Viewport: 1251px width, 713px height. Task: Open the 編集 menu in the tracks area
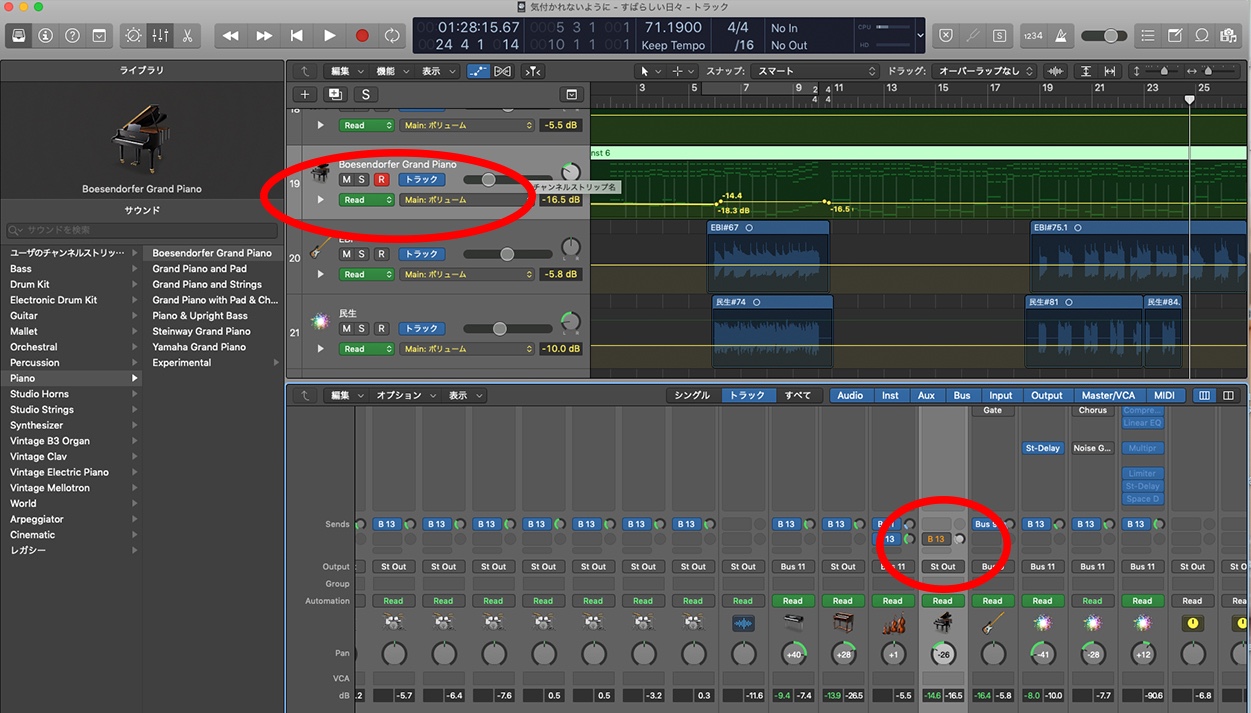pos(346,71)
